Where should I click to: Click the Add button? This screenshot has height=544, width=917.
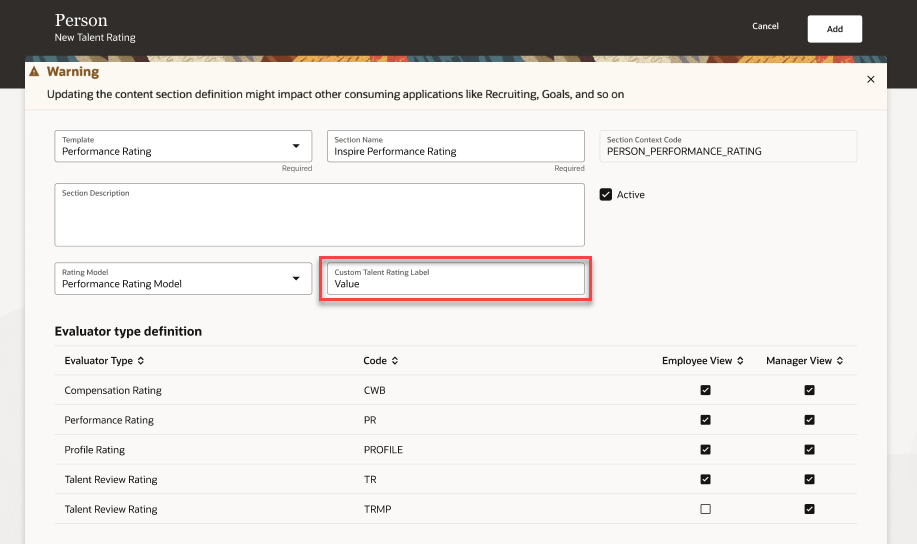click(835, 29)
